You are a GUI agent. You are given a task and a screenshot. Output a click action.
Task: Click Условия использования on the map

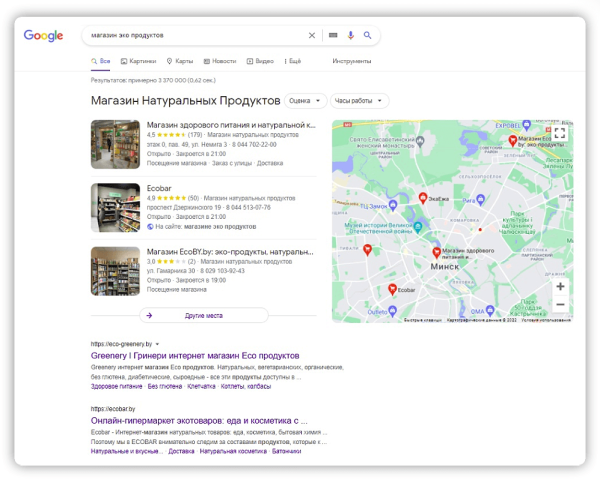coord(546,320)
